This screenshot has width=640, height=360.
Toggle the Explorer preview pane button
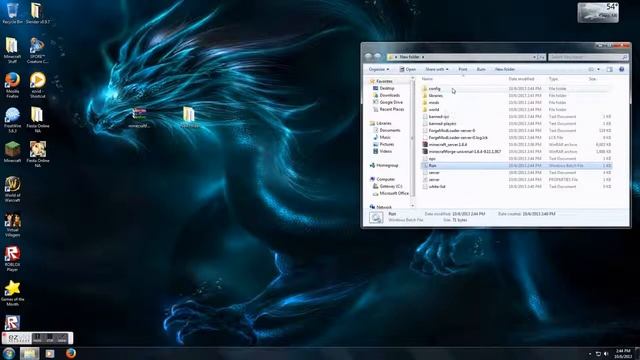609,69
